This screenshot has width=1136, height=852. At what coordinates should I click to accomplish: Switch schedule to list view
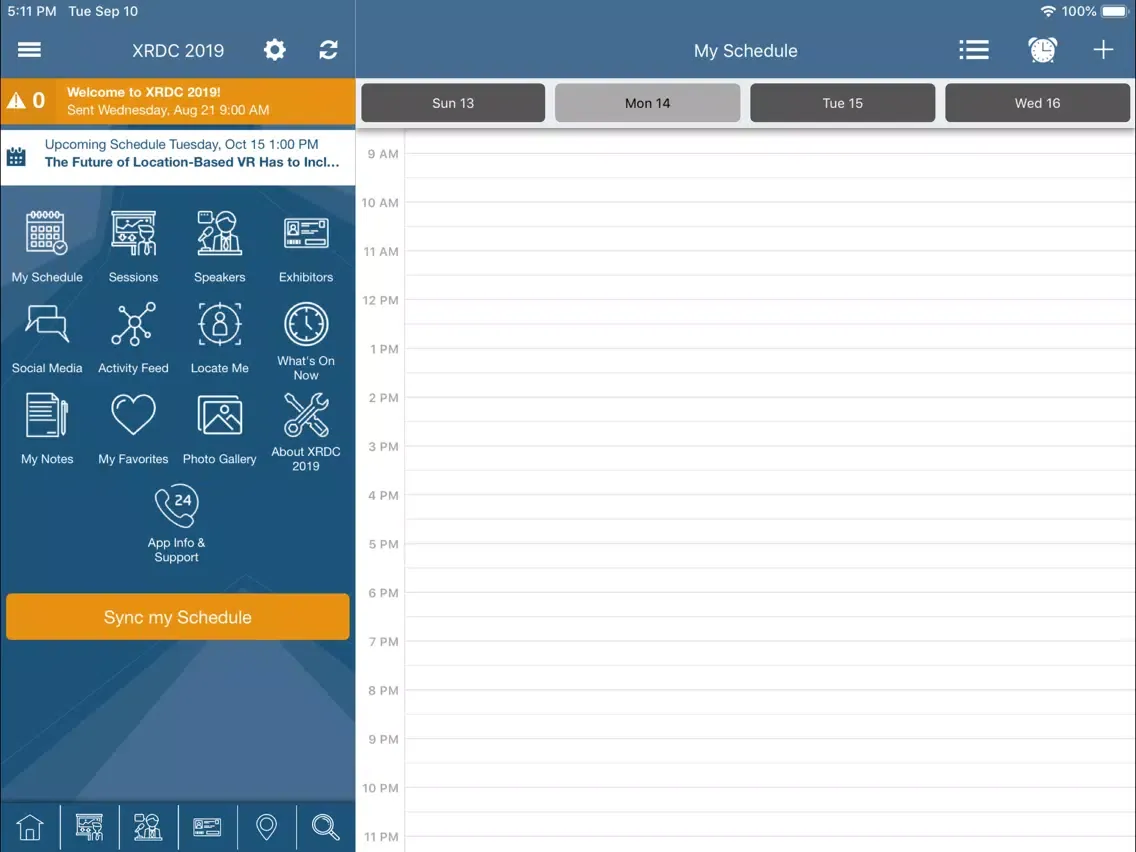tap(974, 50)
